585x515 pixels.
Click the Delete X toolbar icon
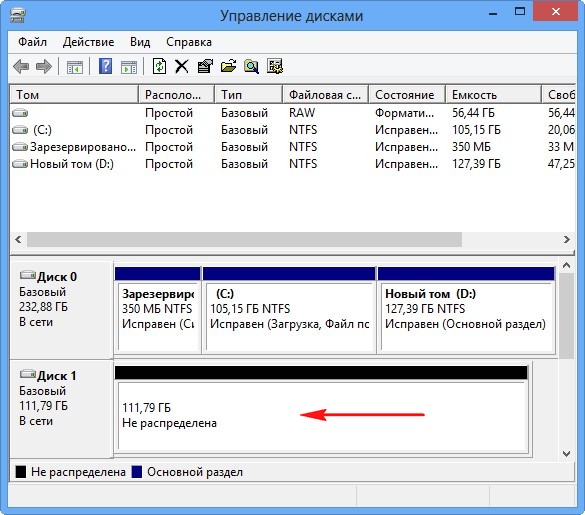(182, 67)
